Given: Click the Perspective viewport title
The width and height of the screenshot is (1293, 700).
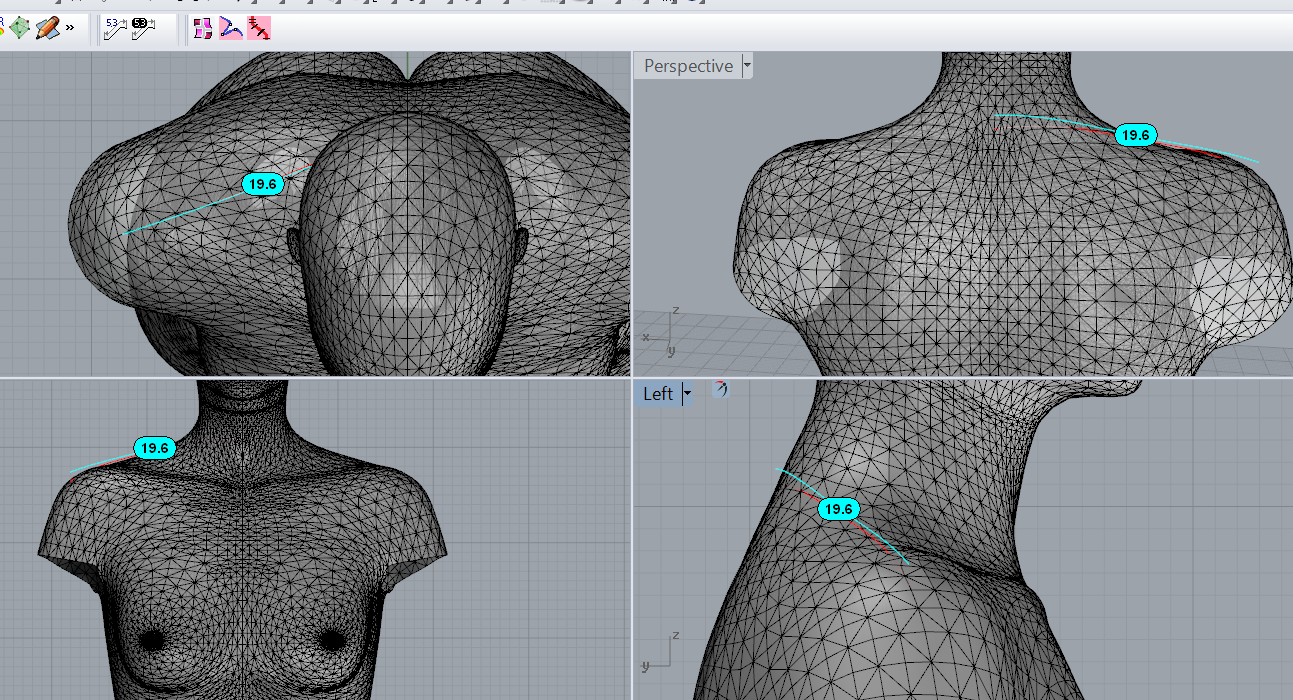Looking at the screenshot, I should 688,66.
